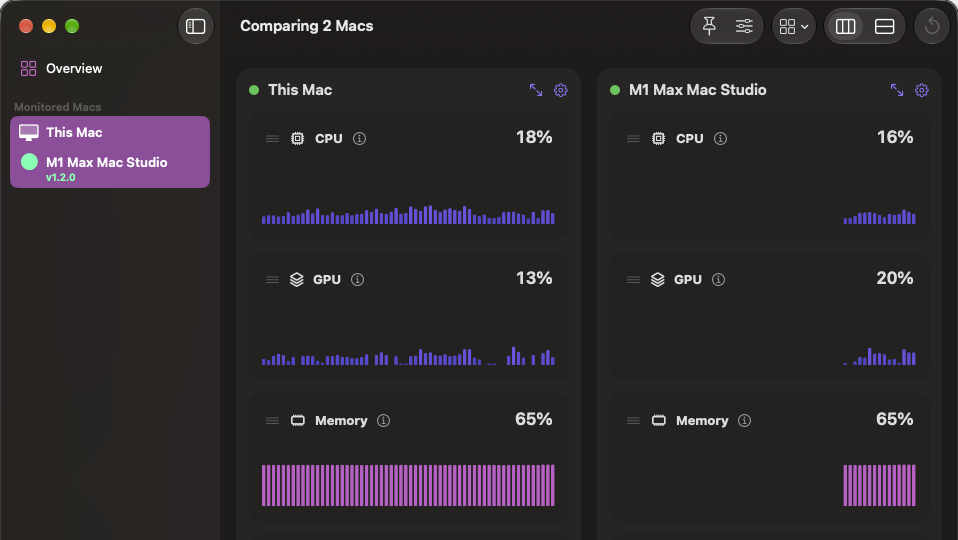Click the Memory icon on This Mac
This screenshot has width=958, height=540.
[x=298, y=421]
